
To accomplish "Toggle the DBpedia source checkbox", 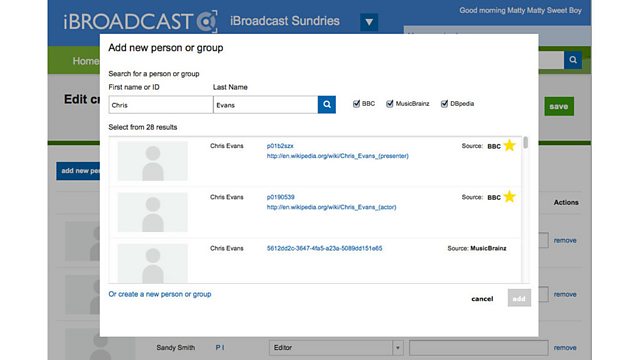I will [x=444, y=104].
